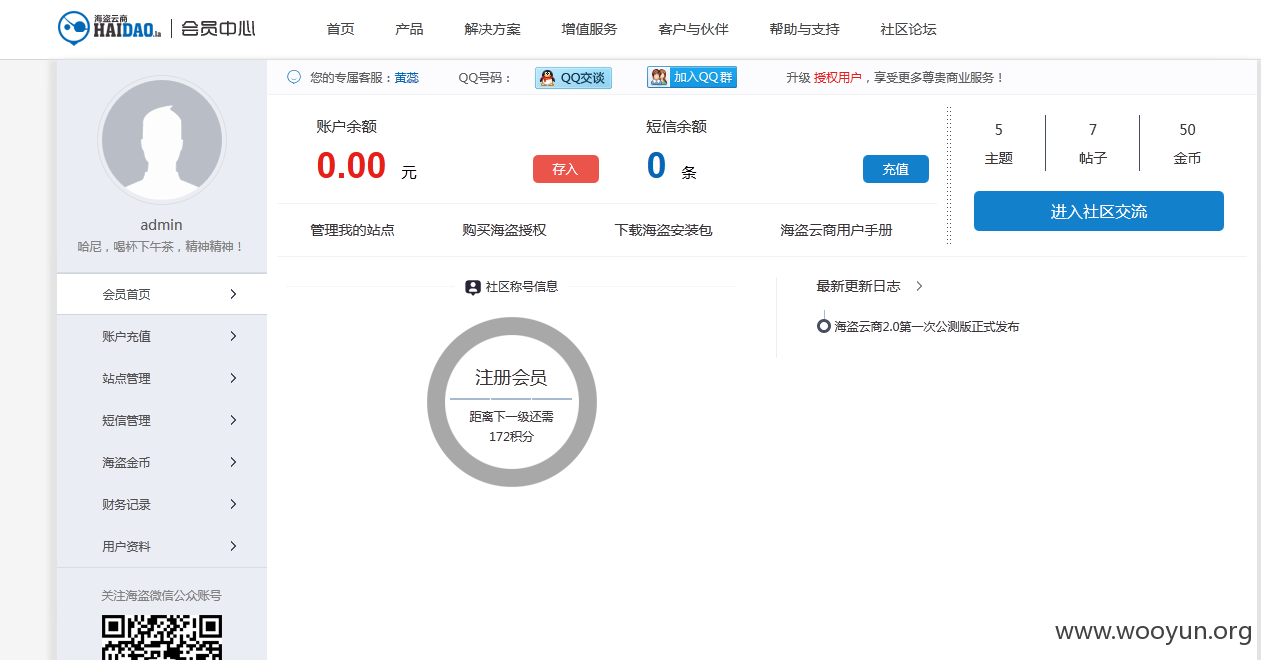Screen dimensions: 1261x660
Task: Click the admin username text
Action: click(x=162, y=225)
